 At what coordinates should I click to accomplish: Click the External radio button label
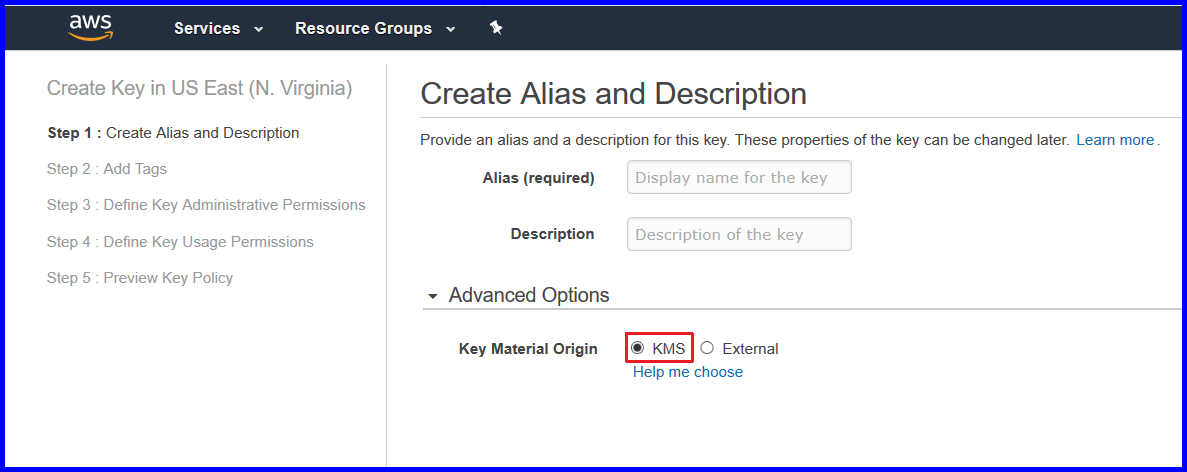[x=750, y=349]
